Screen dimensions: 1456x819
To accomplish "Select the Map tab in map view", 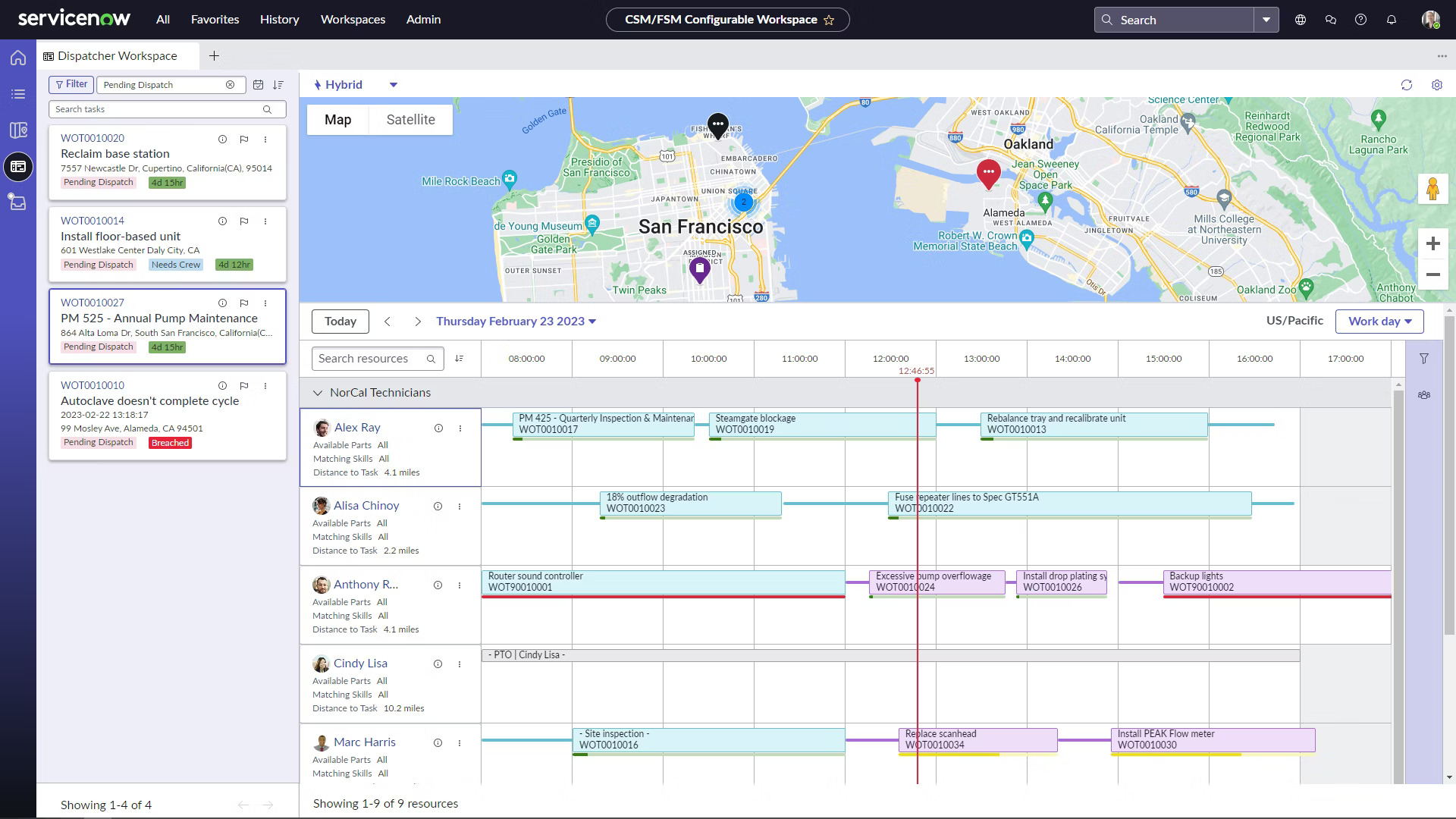I will (x=338, y=119).
